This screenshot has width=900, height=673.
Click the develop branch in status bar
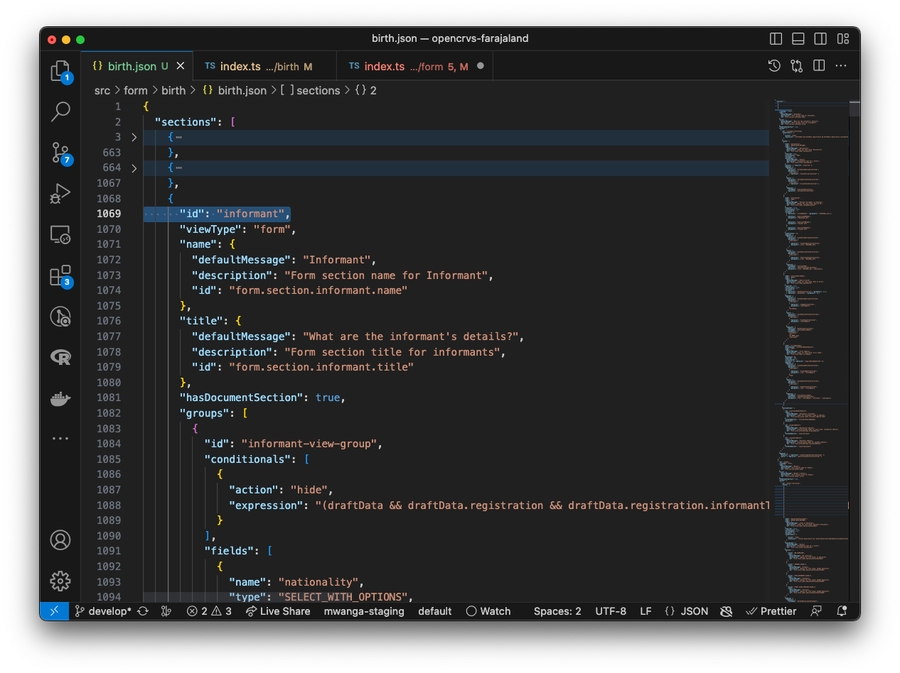(108, 611)
